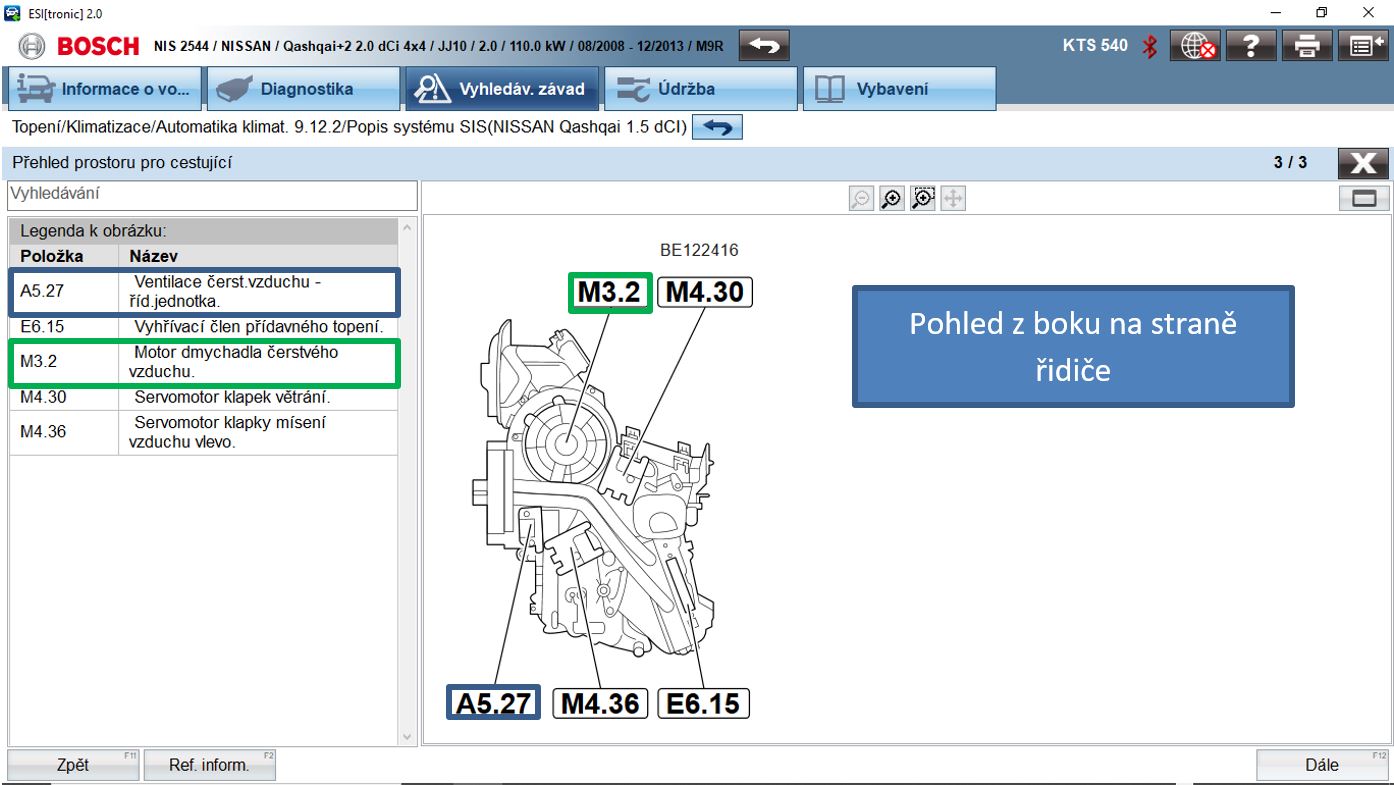Select legend row E6.15 Vyhřívací člen
The image size is (1394, 785).
click(x=204, y=327)
